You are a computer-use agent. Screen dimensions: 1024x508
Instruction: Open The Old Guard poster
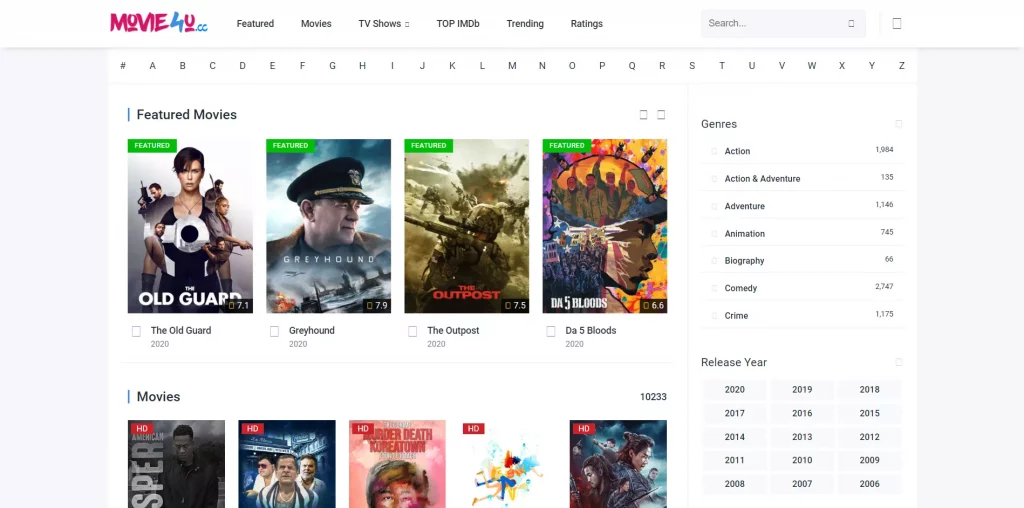[x=190, y=226]
